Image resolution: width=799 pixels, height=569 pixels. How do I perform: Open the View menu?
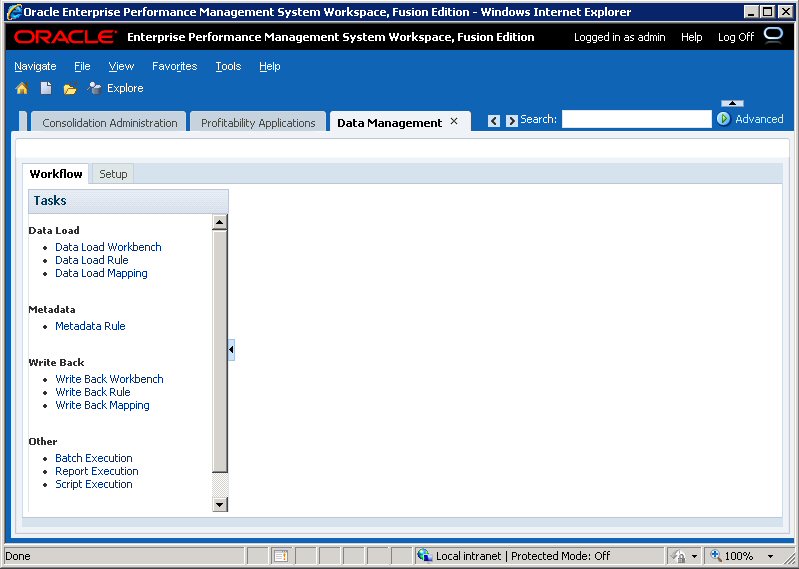point(121,66)
